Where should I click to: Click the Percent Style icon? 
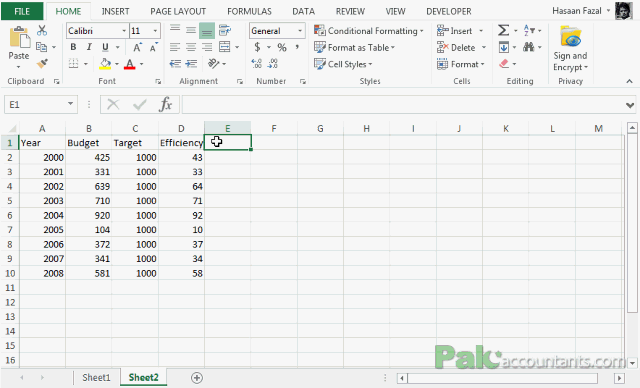pos(282,47)
